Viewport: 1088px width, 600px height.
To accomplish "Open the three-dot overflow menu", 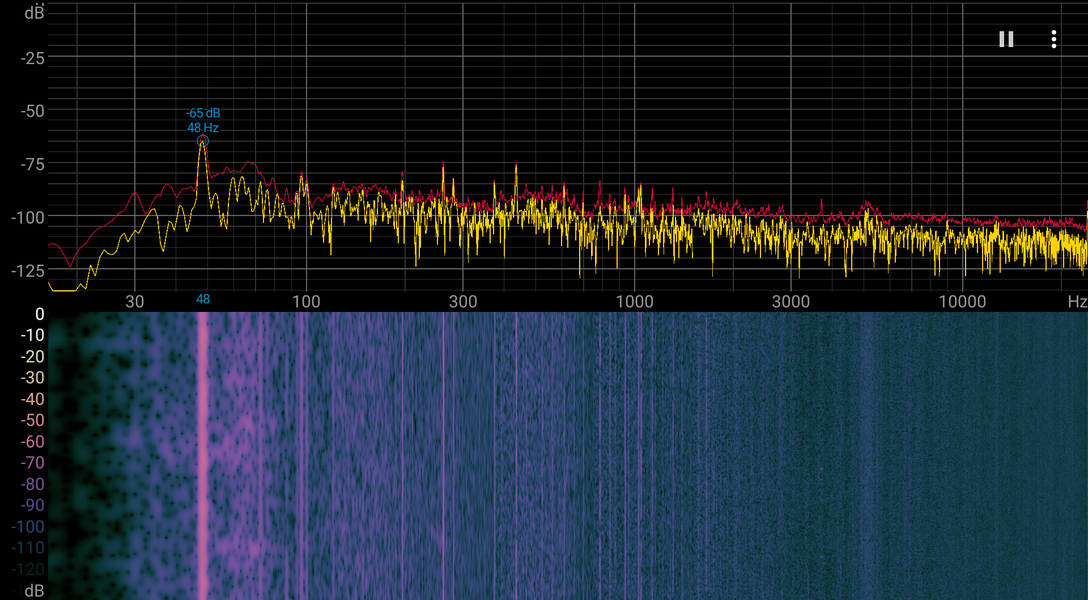I will 1053,39.
